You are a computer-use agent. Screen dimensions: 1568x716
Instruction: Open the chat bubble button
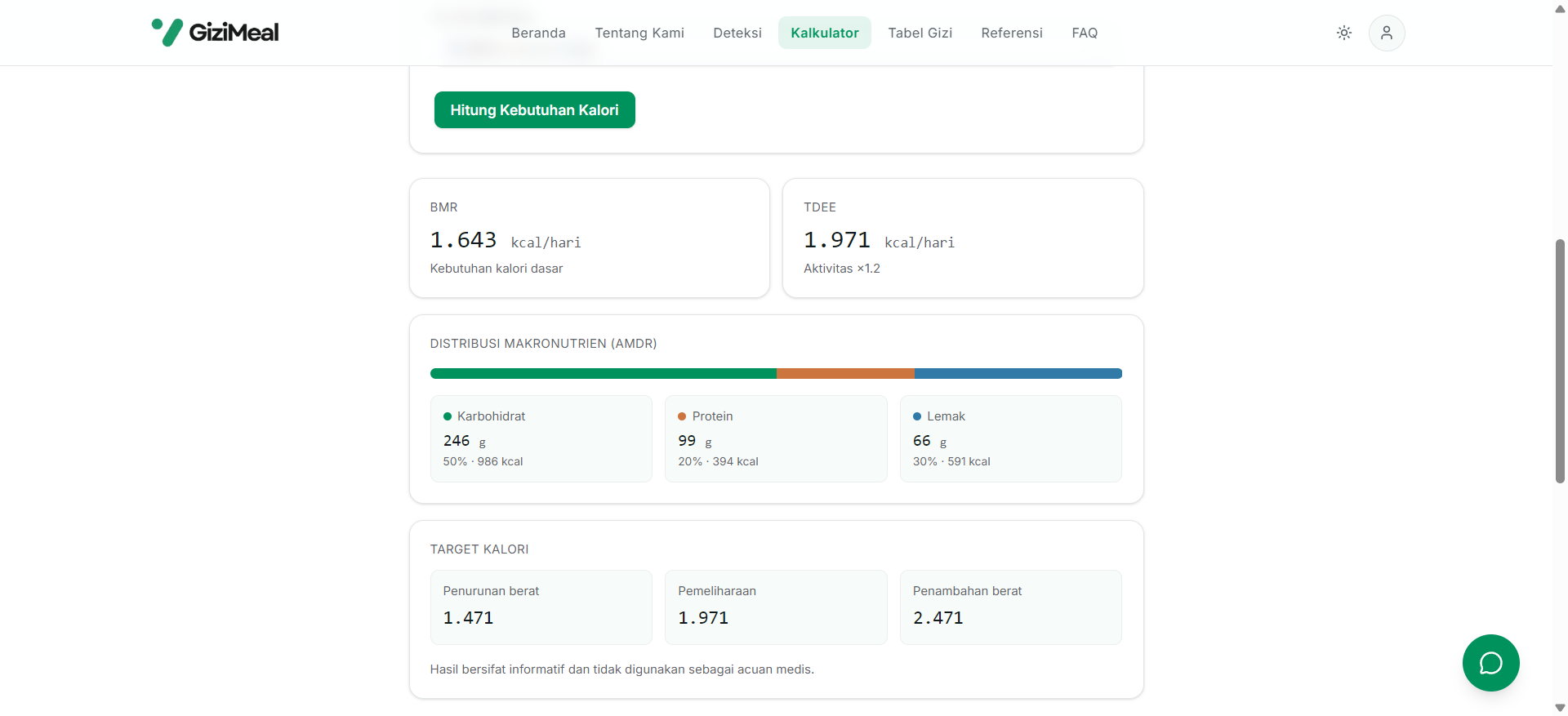tap(1491, 663)
